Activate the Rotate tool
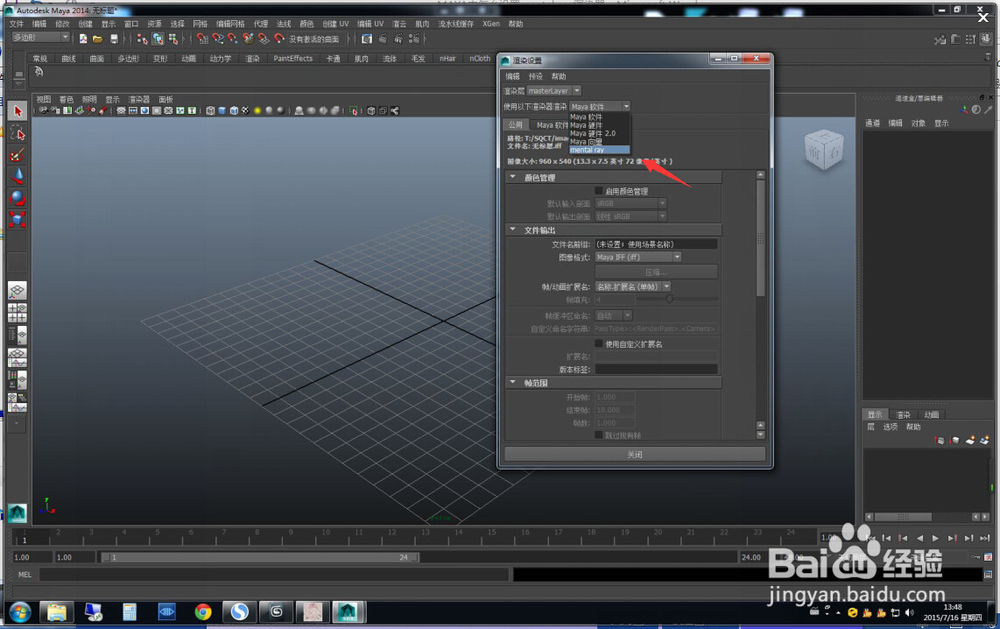The height and width of the screenshot is (629, 1000). tap(18, 198)
